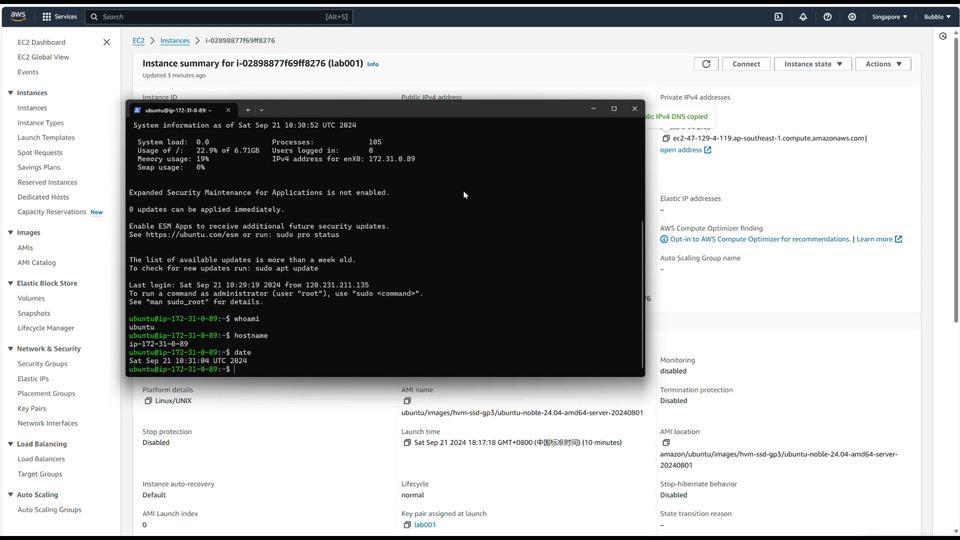Click the Learn more external-link icon
Screen dimensions: 960x540
898,239
